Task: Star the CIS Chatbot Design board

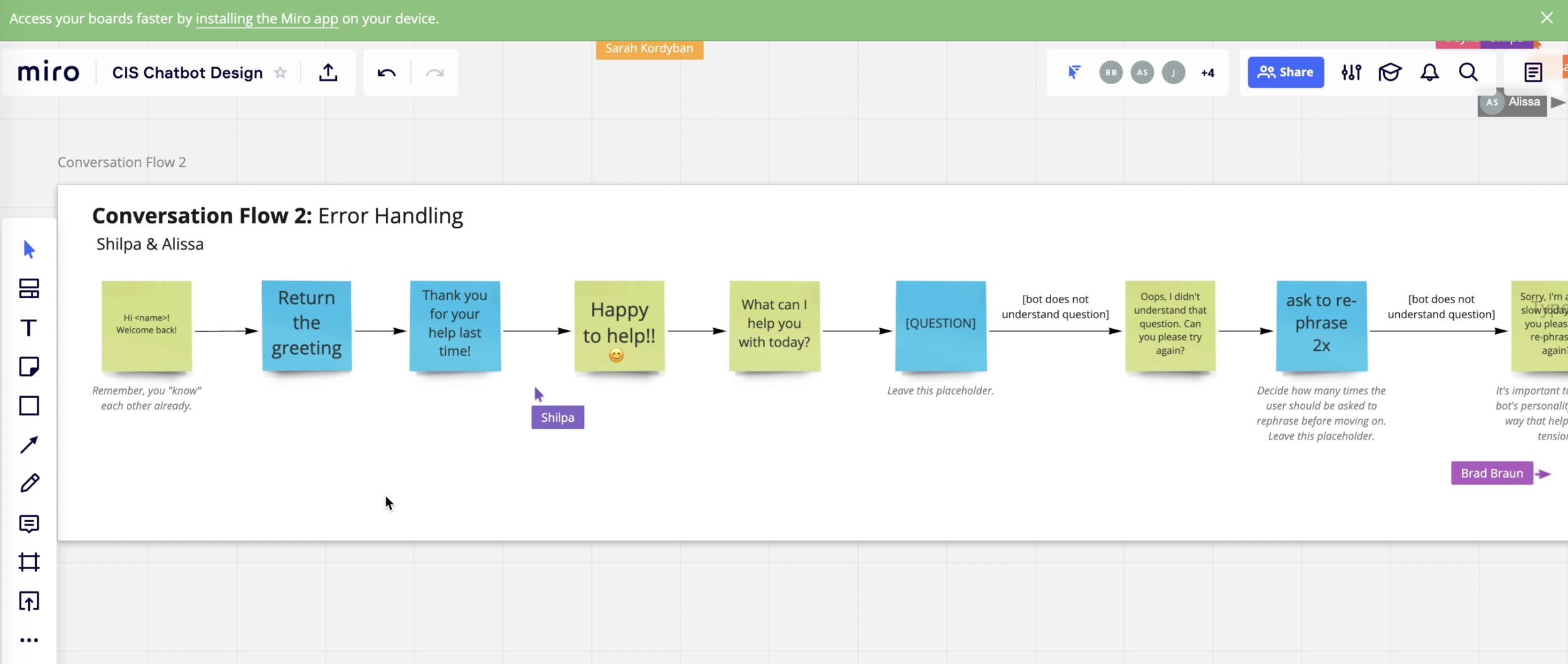Action: coord(280,73)
